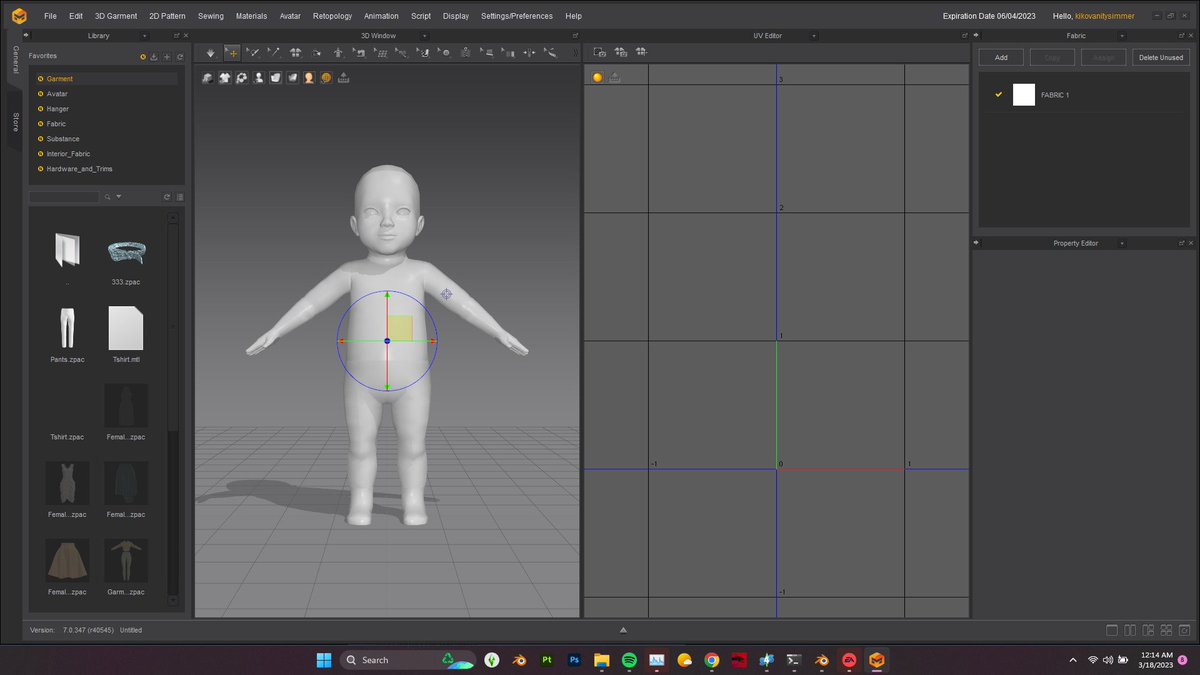Open the UV Editor header dropdown
Screen dimensions: 1200x675
pos(815,35)
